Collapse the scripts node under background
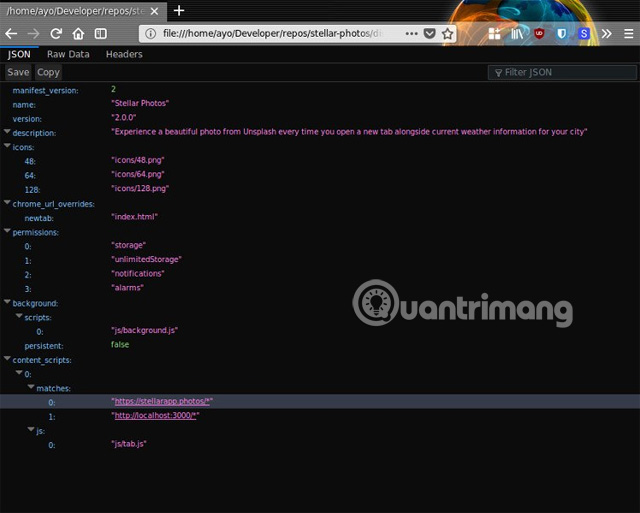Image resolution: width=640 pixels, height=513 pixels. click(19, 316)
